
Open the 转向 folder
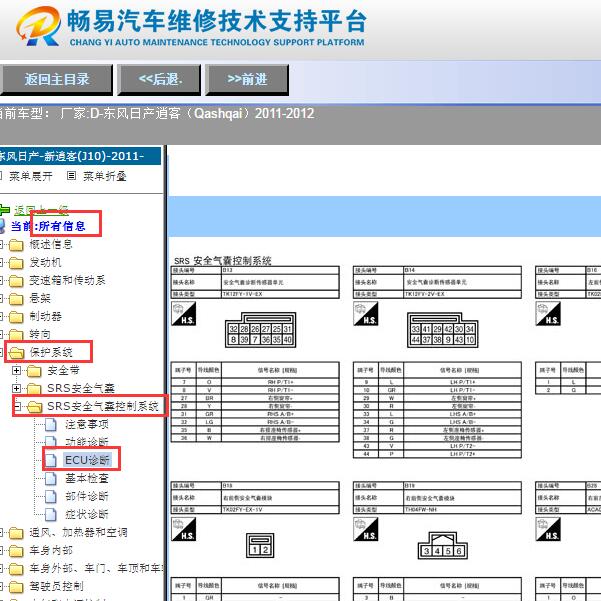point(40,334)
